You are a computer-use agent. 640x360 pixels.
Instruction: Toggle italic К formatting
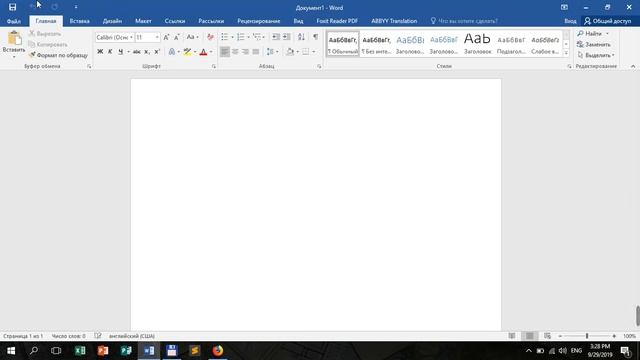tap(110, 52)
